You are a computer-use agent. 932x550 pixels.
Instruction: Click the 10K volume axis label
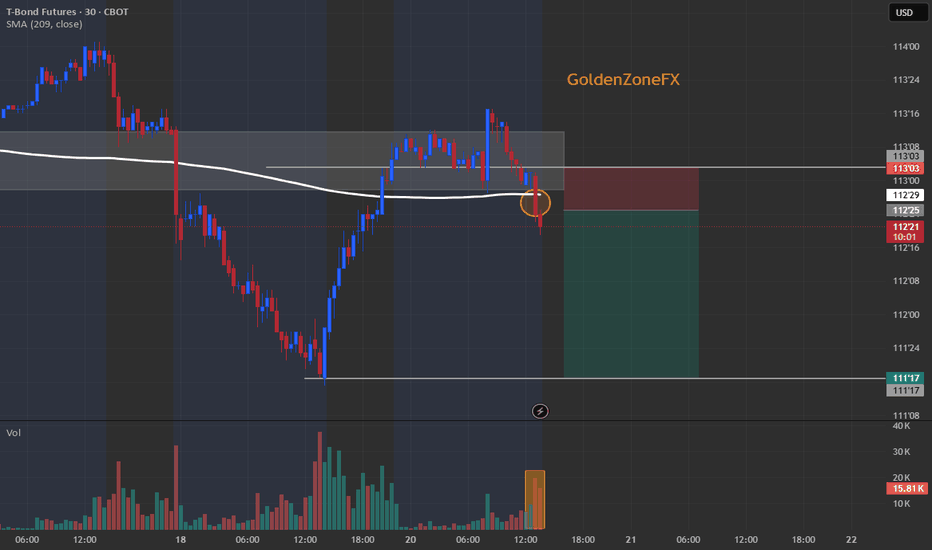pyautogui.click(x=901, y=504)
